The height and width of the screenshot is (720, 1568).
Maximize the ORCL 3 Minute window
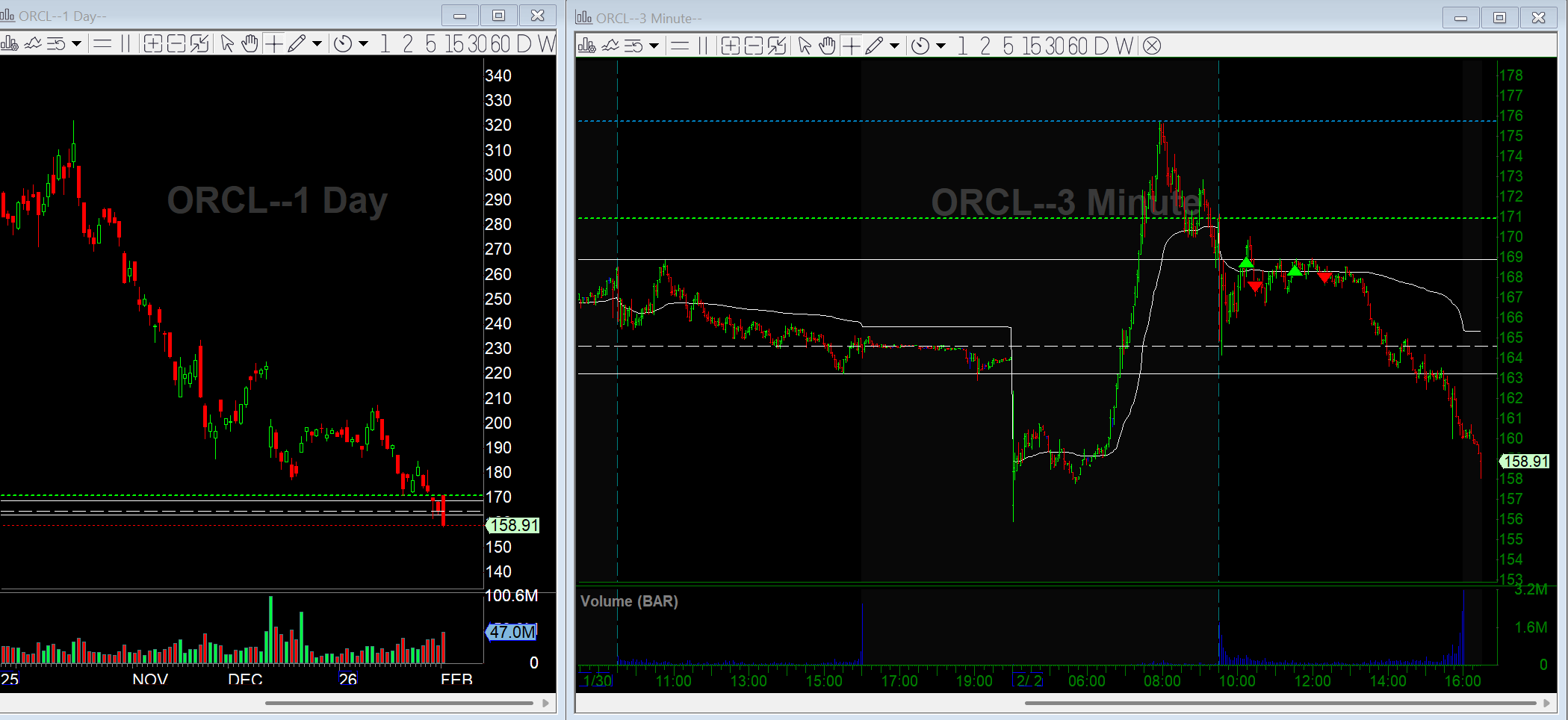point(1499,17)
